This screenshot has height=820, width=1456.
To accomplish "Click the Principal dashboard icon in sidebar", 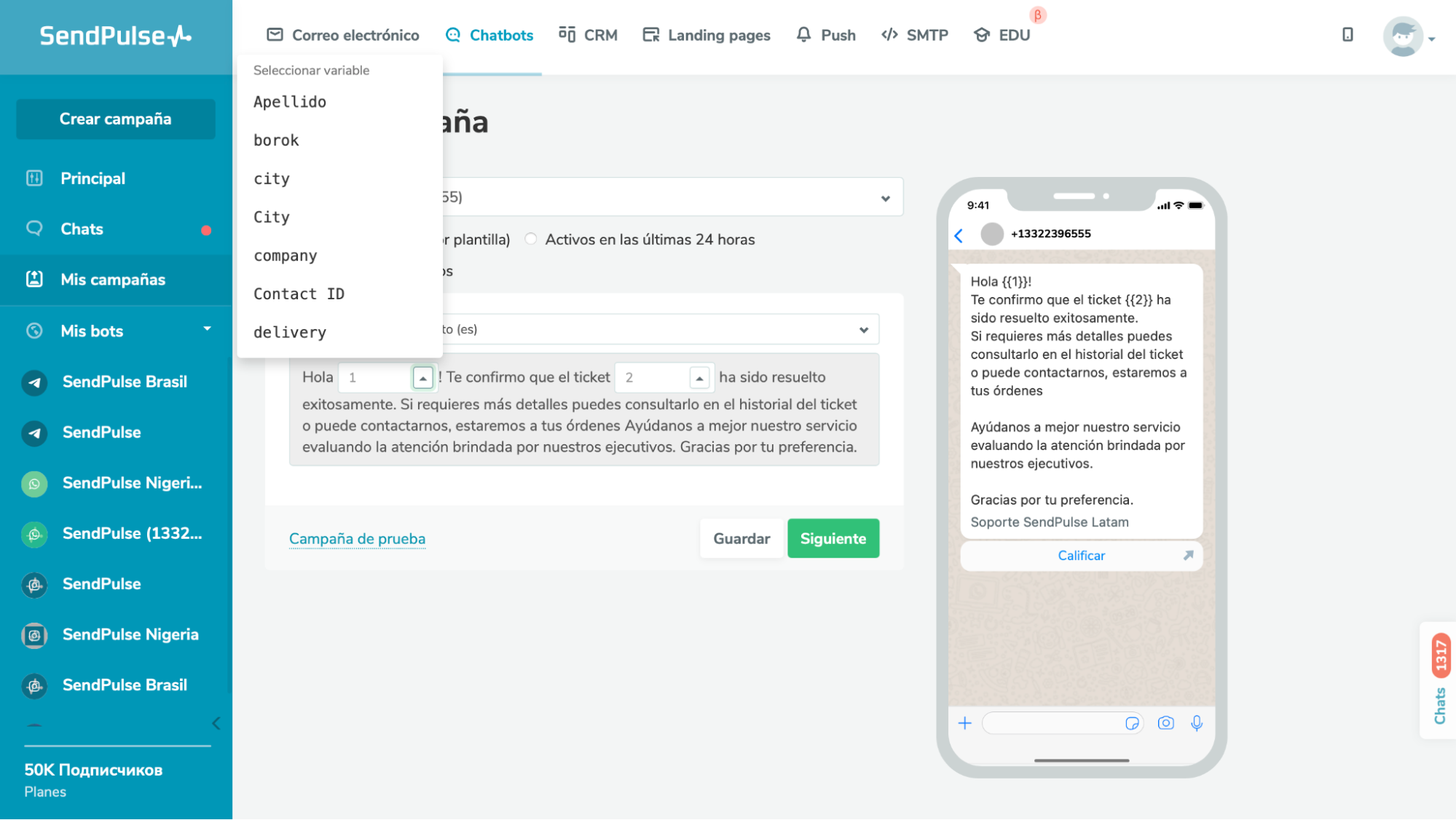I will 34,178.
